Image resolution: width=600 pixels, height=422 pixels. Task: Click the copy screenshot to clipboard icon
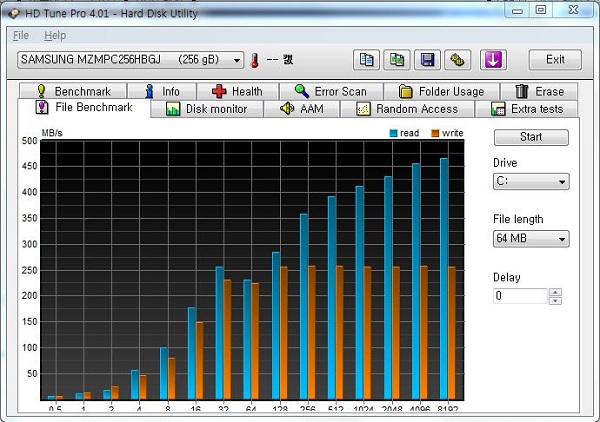[397, 60]
